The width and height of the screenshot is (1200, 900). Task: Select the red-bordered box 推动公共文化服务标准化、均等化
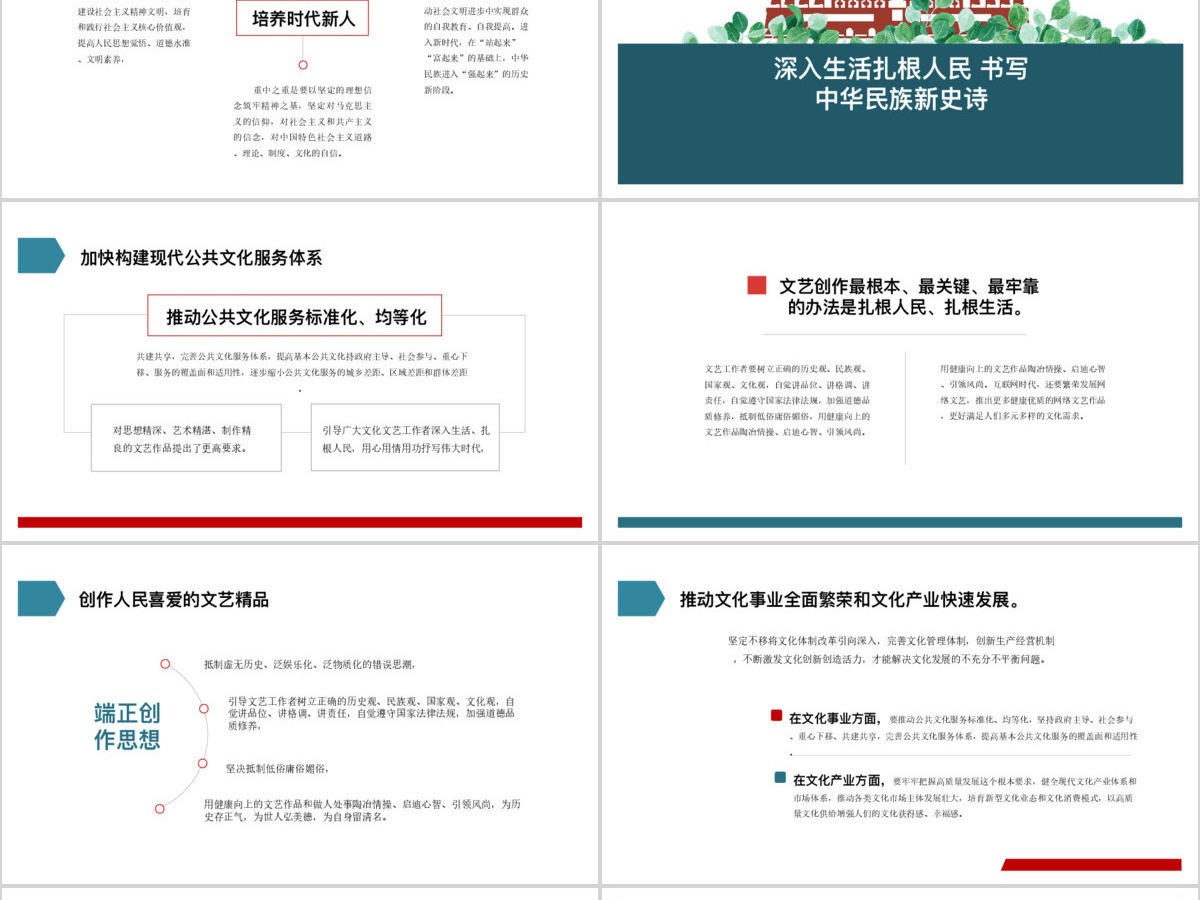pos(295,315)
